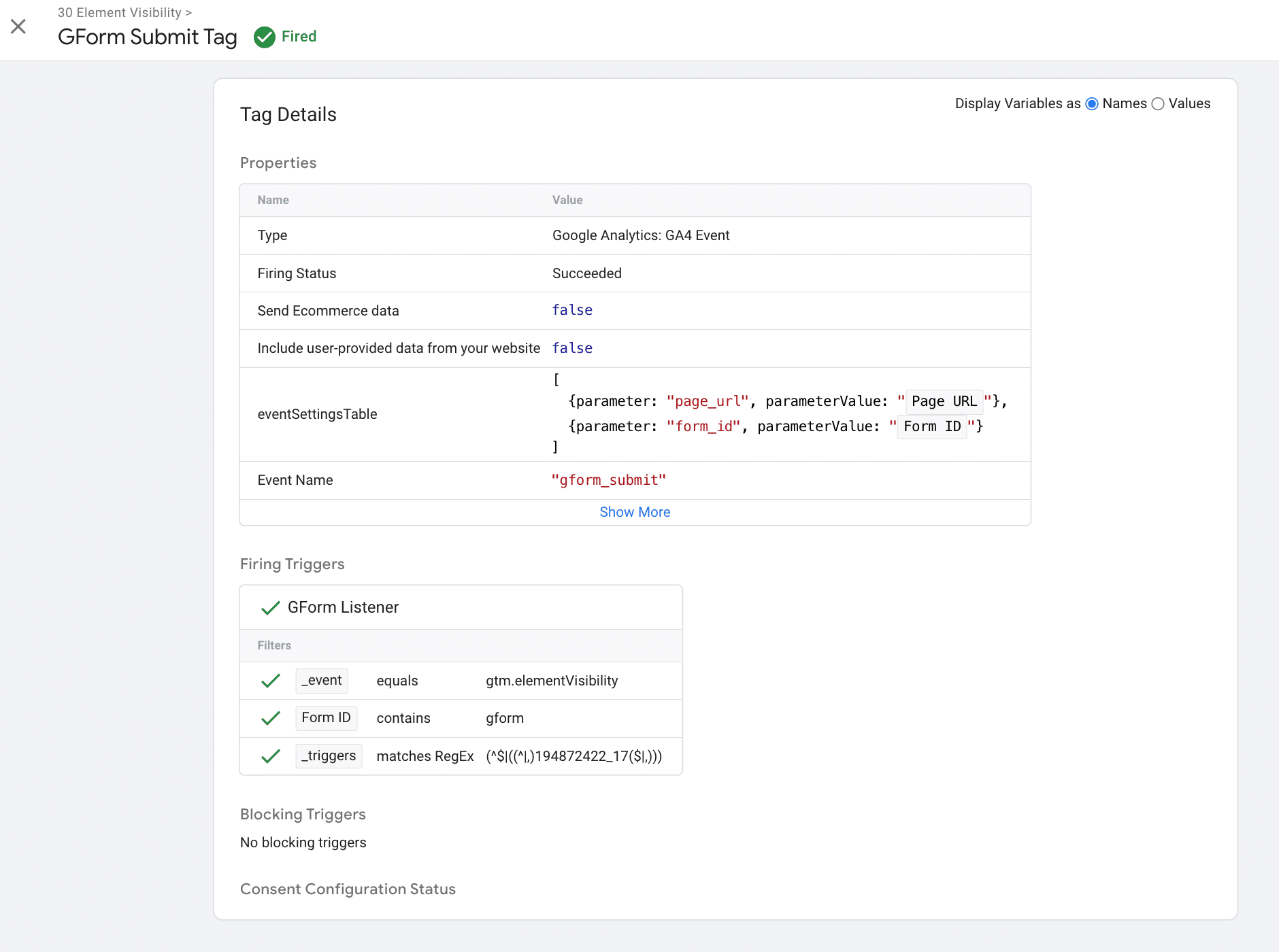This screenshot has width=1279, height=952.
Task: Click Show More in properties table
Action: tap(635, 512)
